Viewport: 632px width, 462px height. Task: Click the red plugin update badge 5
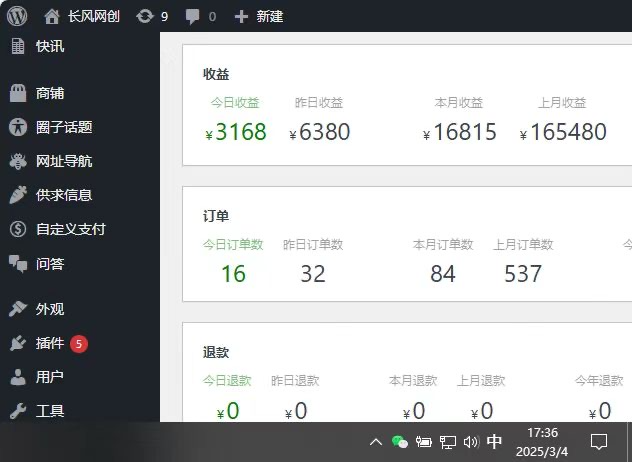tap(79, 344)
